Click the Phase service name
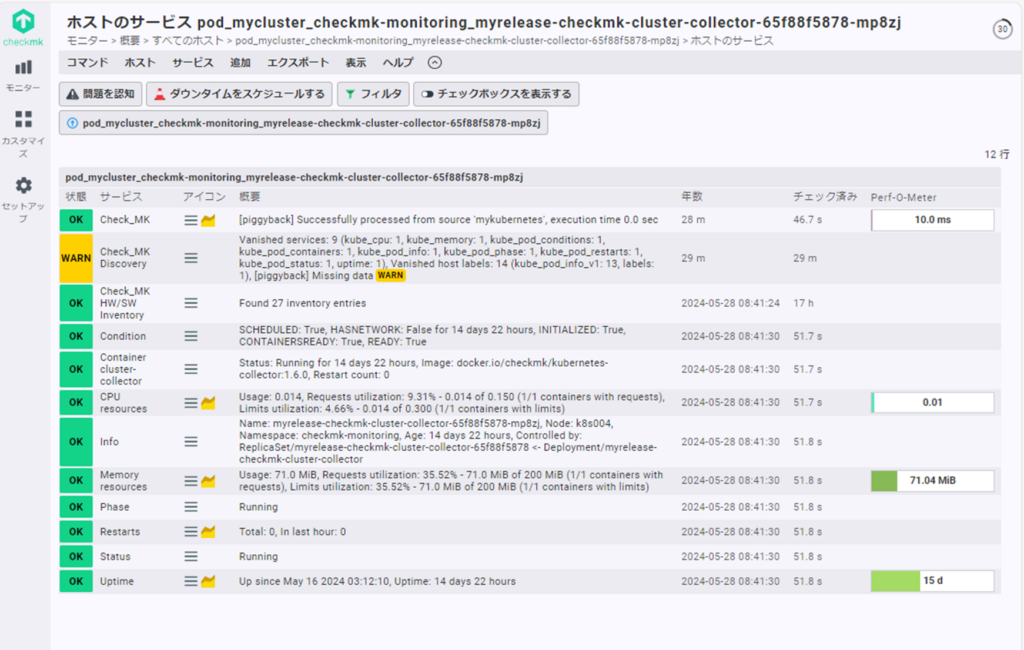This screenshot has height=650, width=1024. pyautogui.click(x=114, y=507)
